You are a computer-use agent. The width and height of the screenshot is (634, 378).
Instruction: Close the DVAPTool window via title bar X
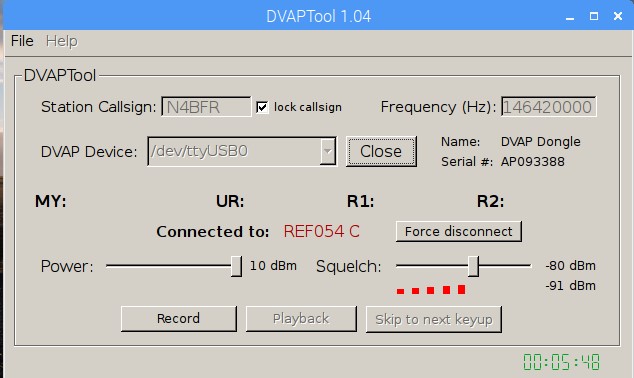617,16
